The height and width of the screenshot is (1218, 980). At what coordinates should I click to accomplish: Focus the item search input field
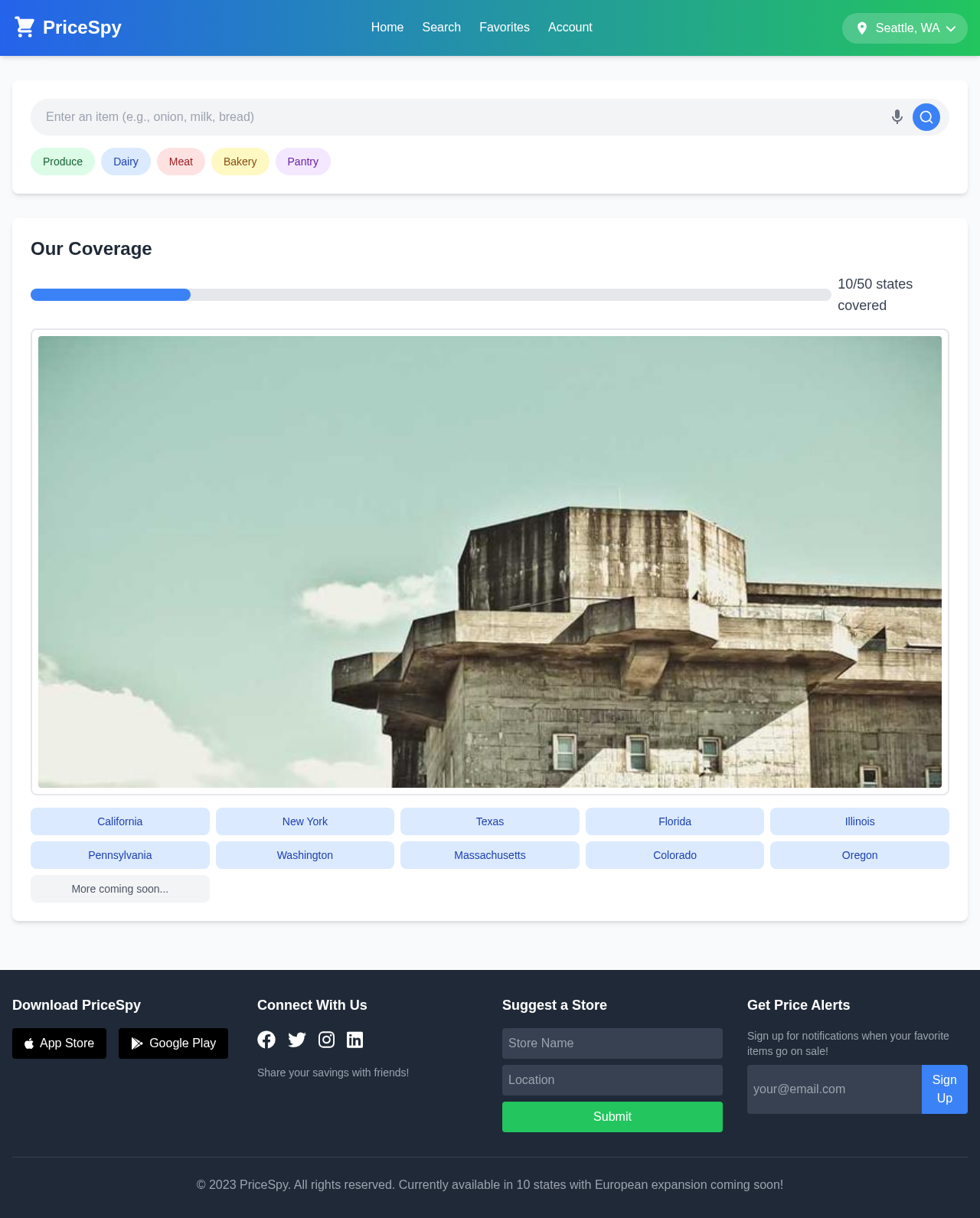(x=459, y=117)
